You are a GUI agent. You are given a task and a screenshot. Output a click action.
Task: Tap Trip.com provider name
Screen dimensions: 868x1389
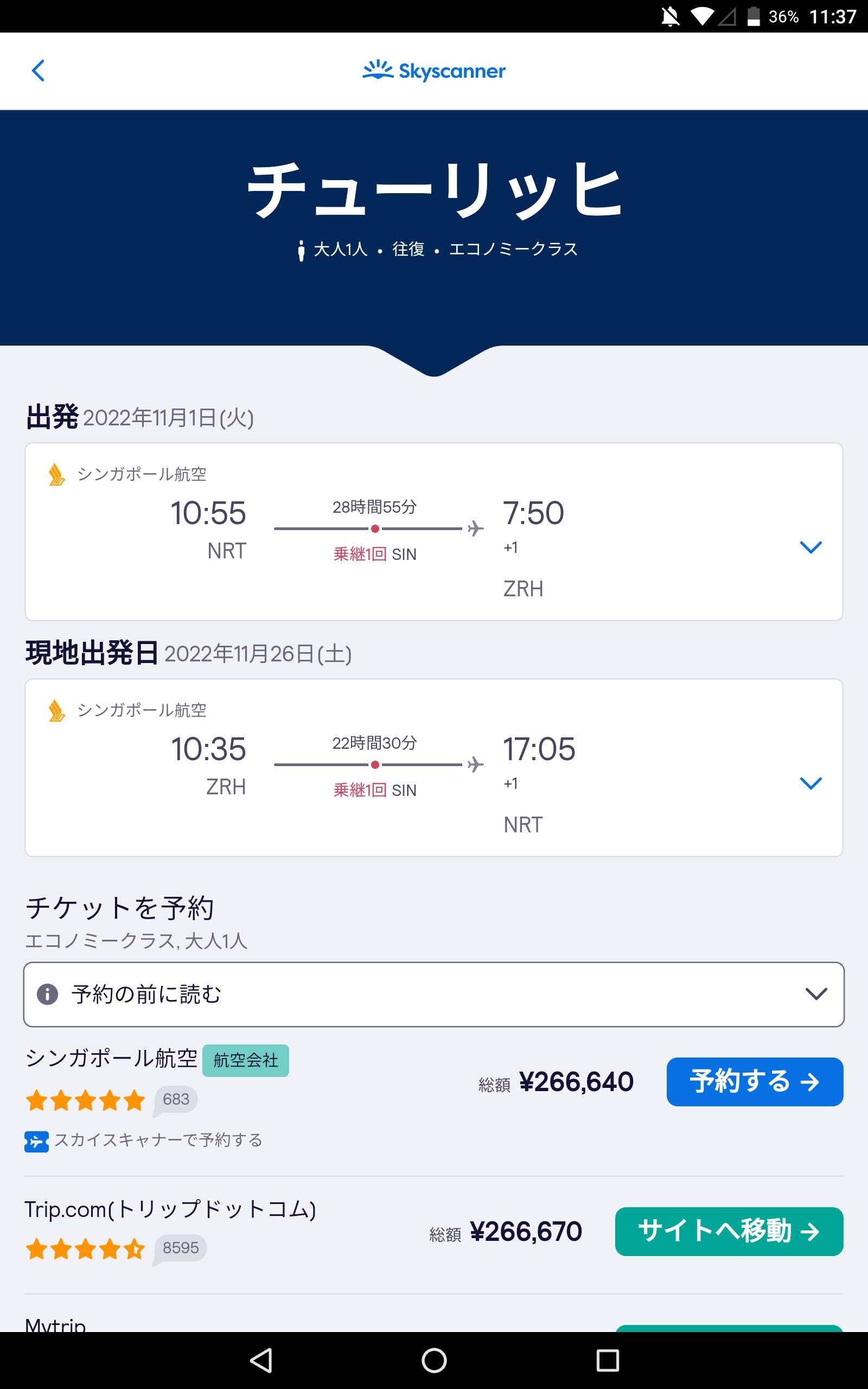click(170, 1210)
